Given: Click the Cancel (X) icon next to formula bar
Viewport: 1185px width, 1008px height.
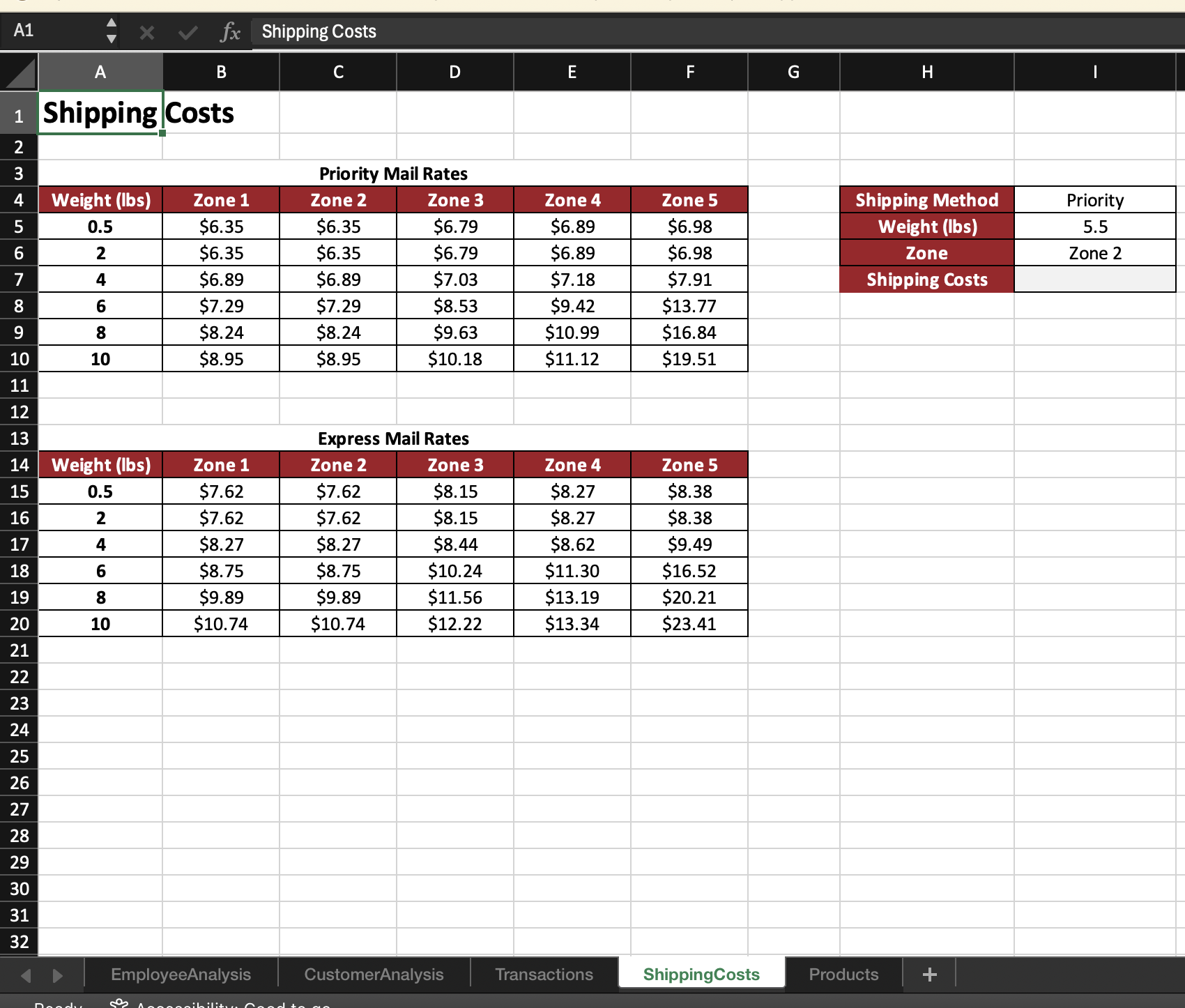Looking at the screenshot, I should click(147, 31).
